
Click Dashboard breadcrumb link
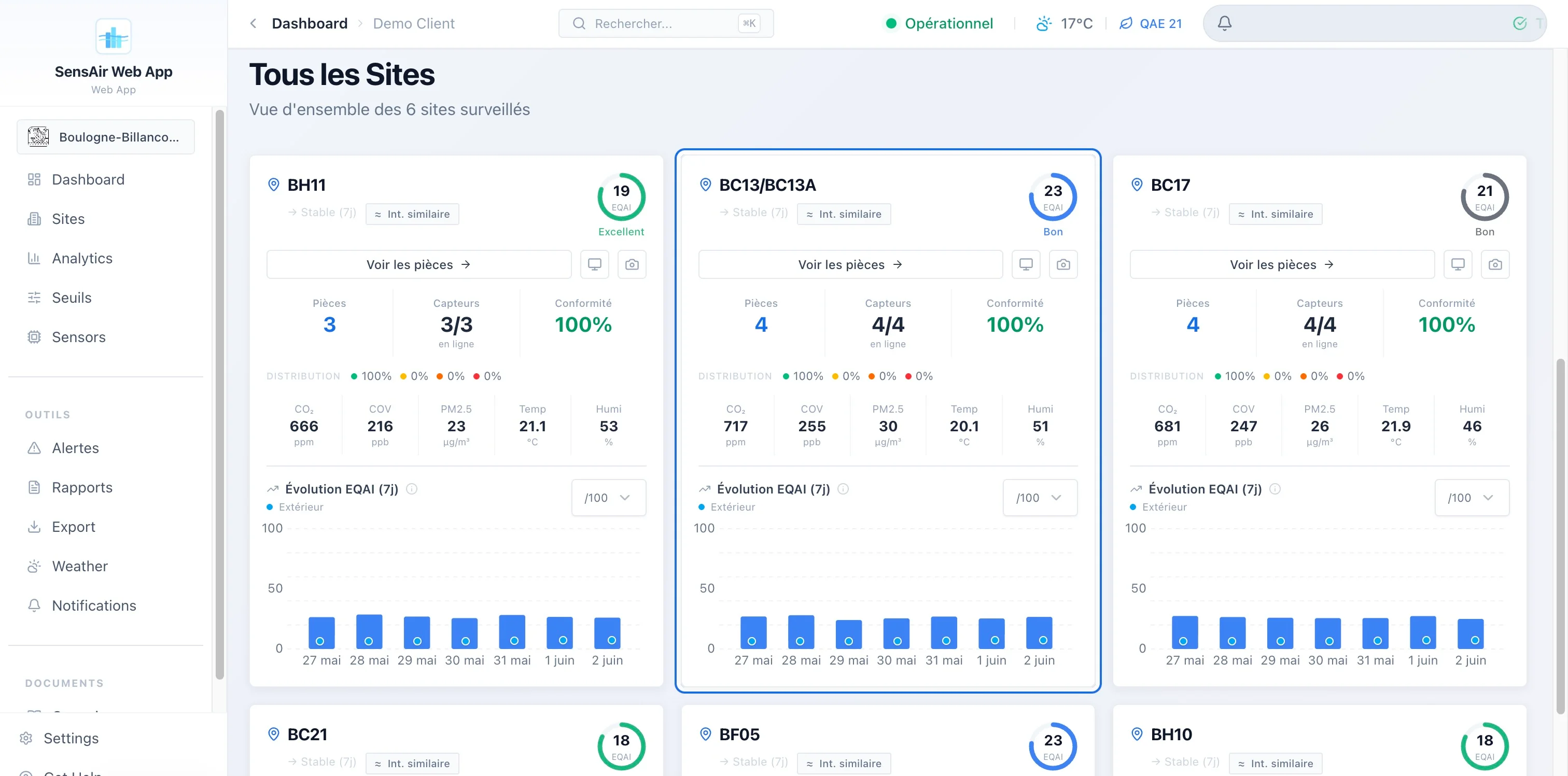tap(309, 23)
